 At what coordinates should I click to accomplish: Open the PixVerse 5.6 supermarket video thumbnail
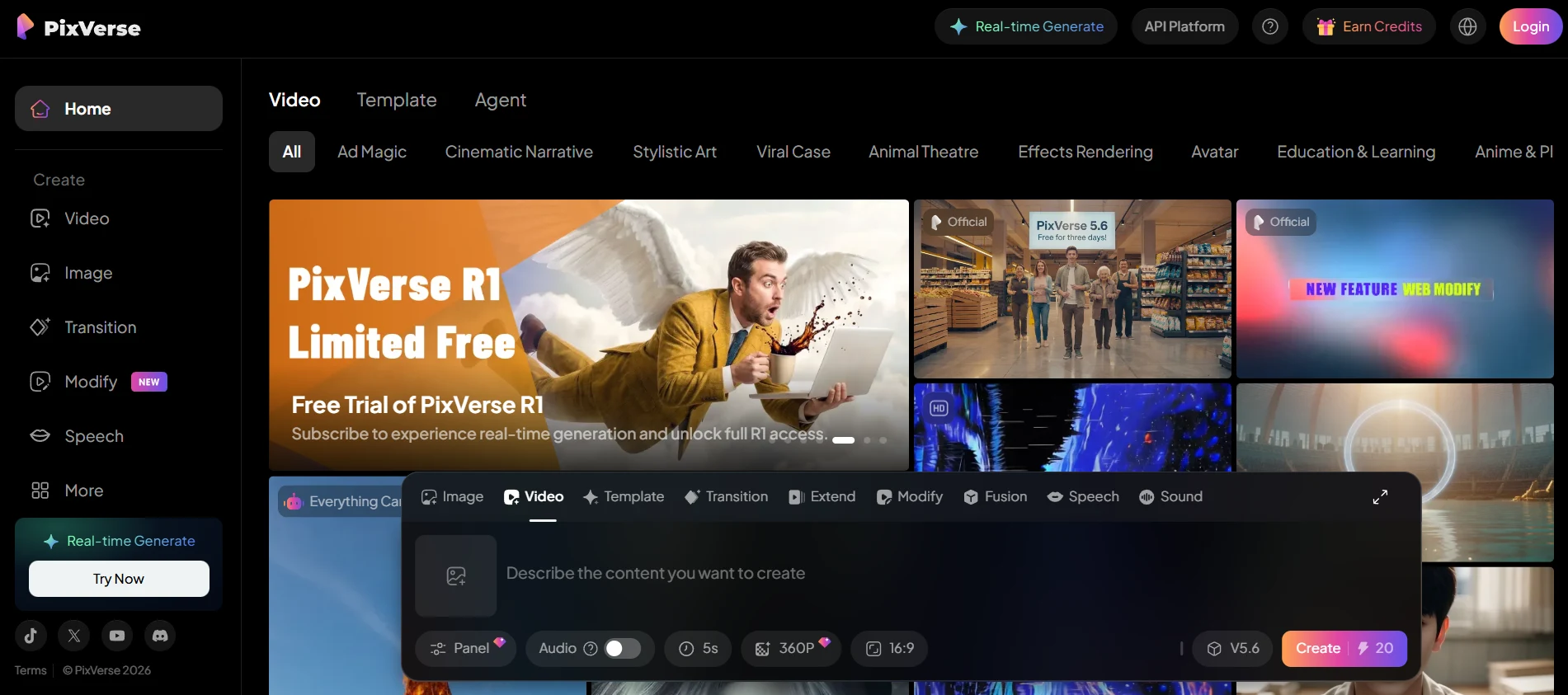coord(1072,289)
